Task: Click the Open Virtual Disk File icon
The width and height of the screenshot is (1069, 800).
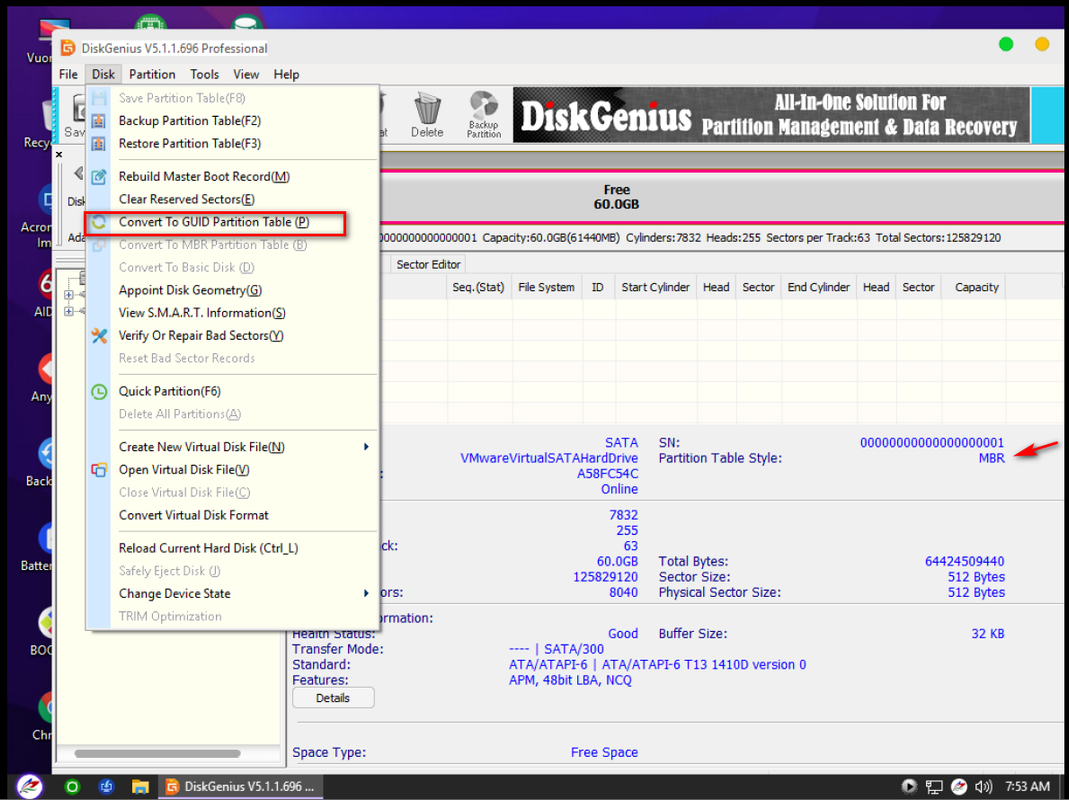Action: pos(99,470)
